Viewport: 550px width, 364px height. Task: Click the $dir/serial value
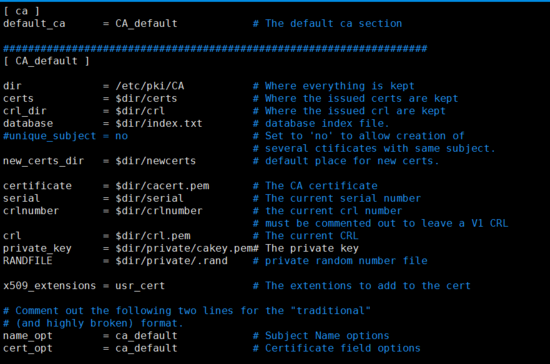[x=149, y=198]
